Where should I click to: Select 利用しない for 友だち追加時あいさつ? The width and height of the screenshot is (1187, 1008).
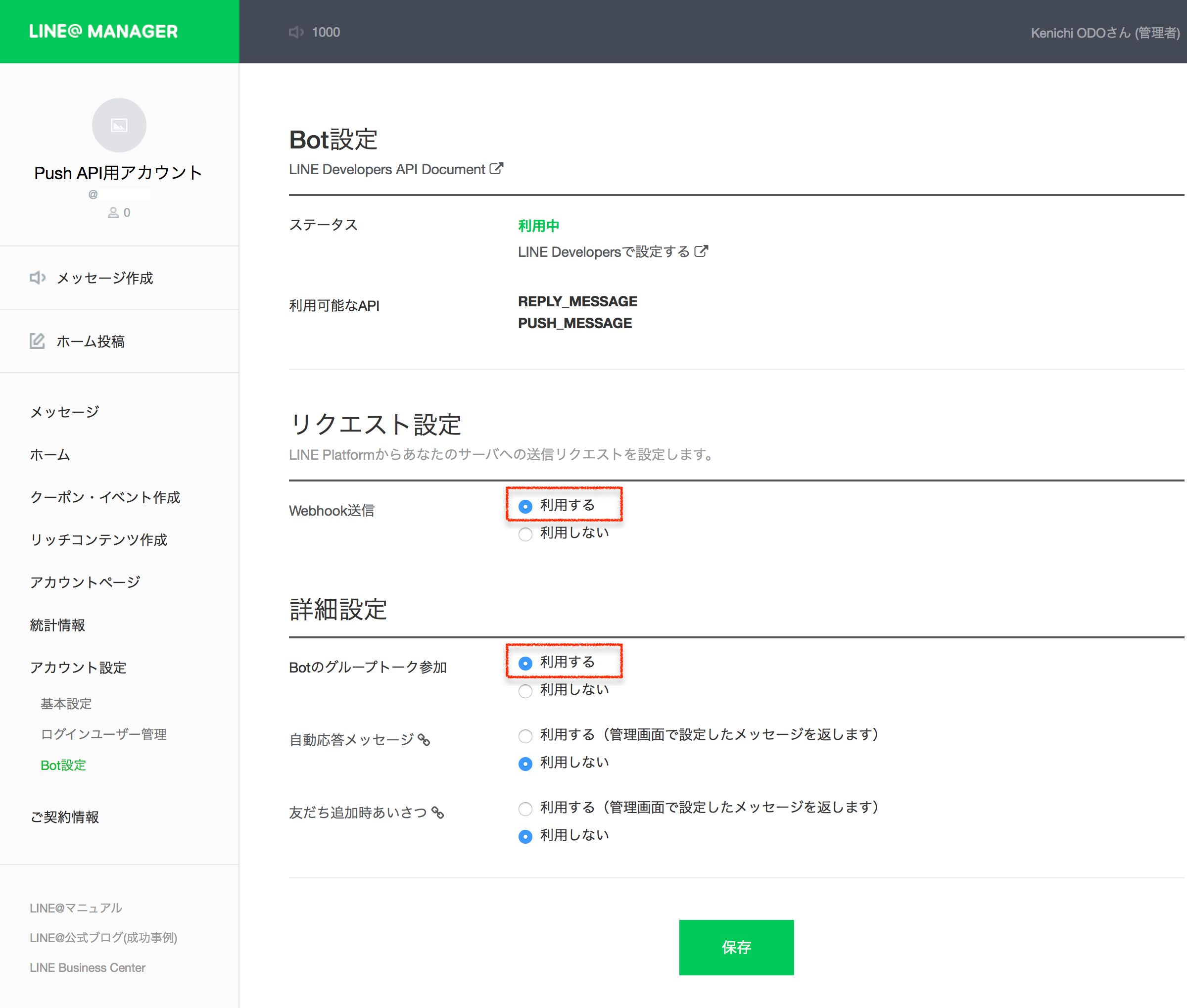coord(525,836)
